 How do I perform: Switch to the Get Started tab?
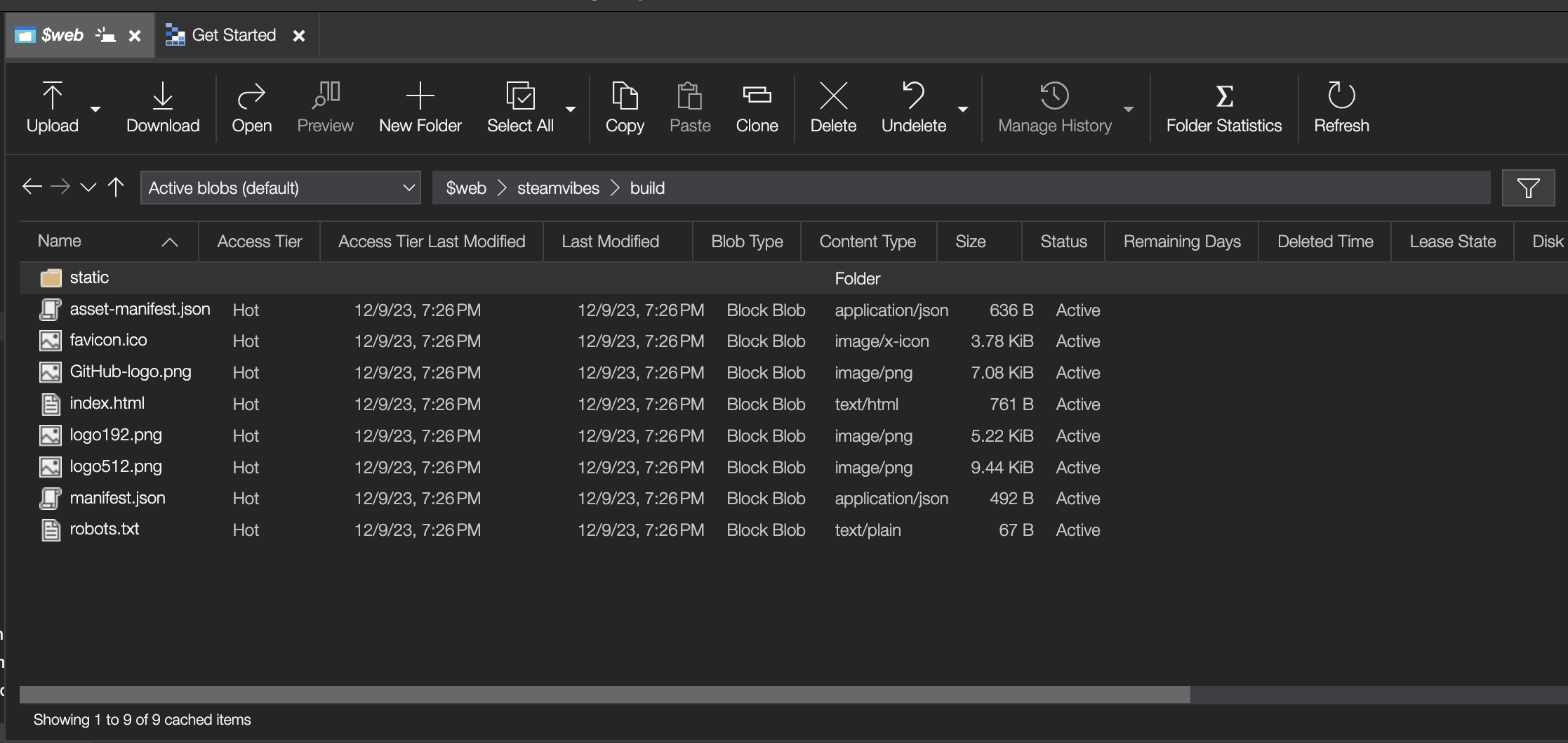(234, 35)
